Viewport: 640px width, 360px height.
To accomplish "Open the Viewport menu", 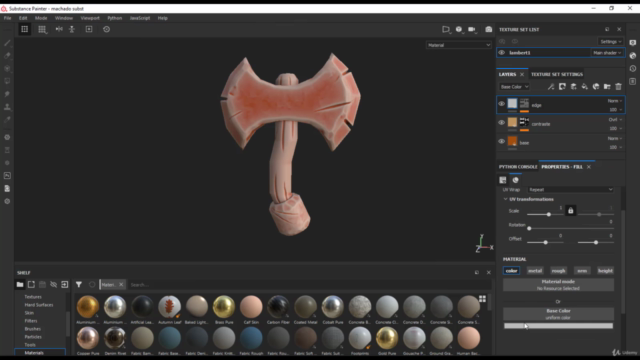I will [x=90, y=18].
